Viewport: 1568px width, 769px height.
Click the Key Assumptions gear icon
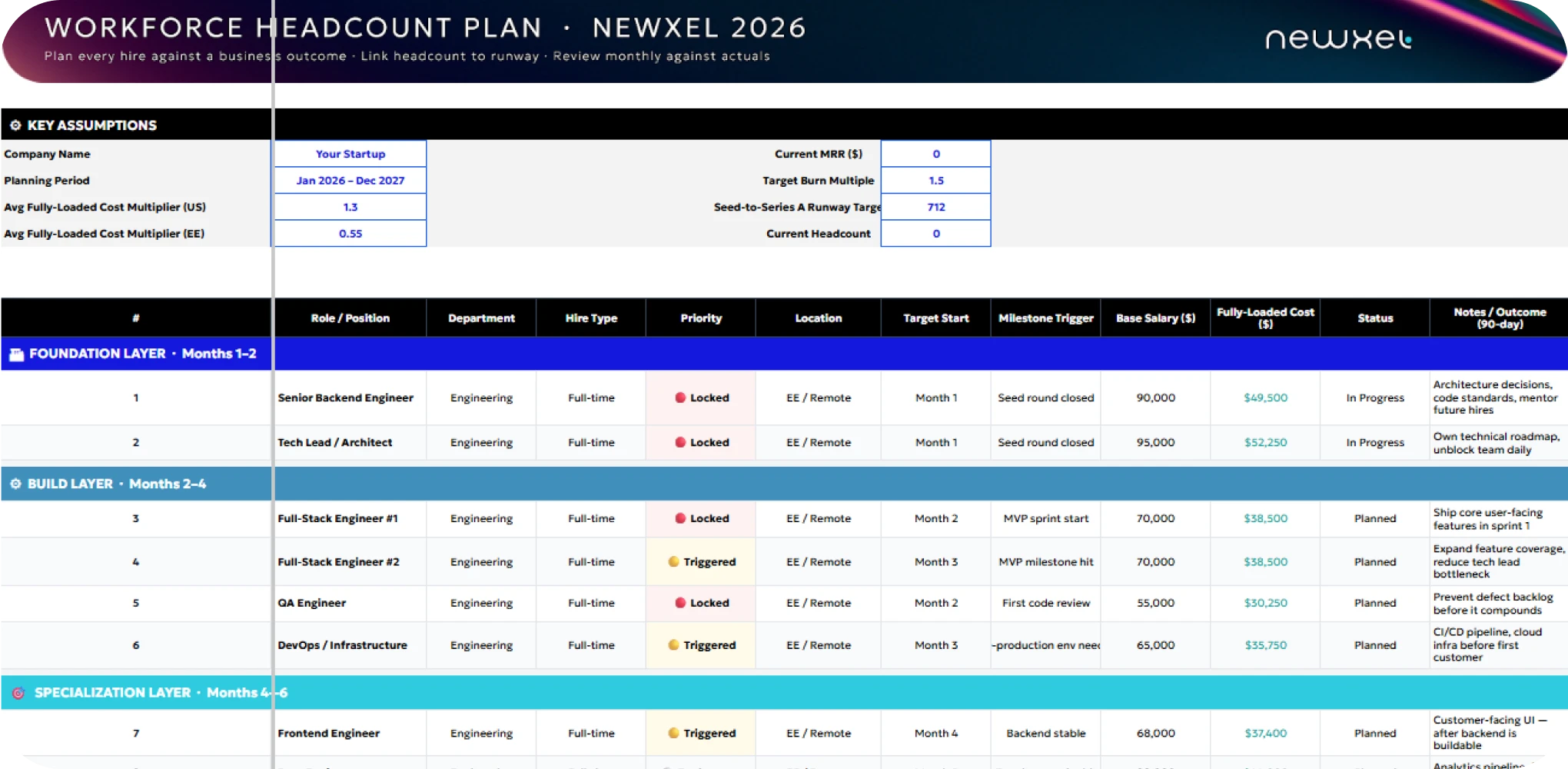coord(15,125)
